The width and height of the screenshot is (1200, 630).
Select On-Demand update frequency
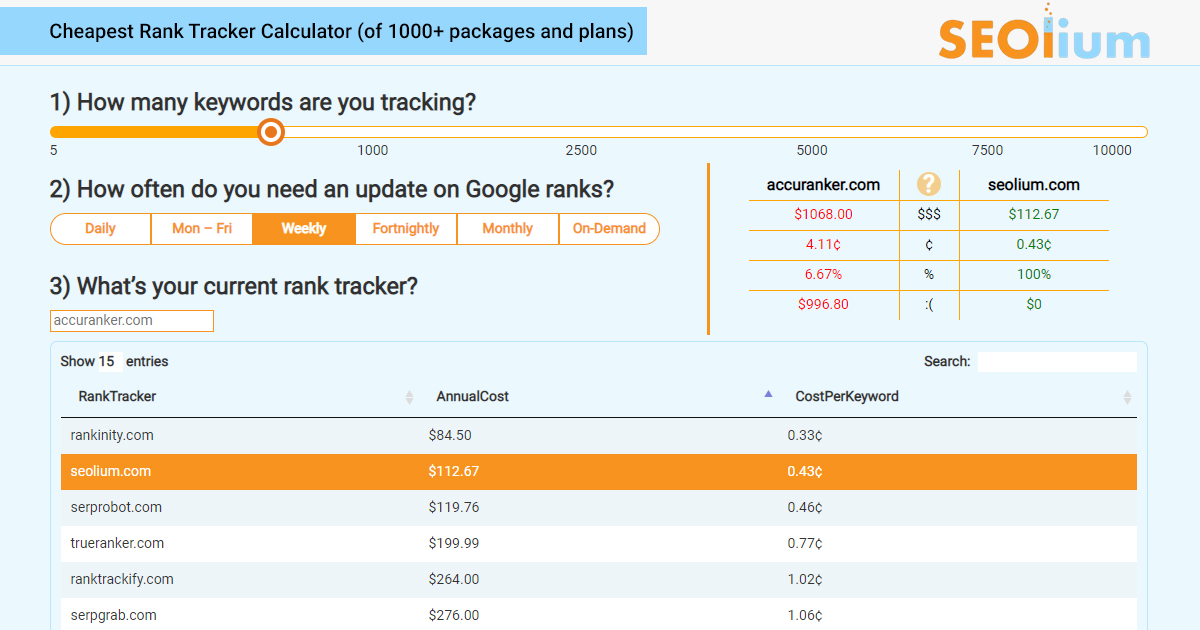[609, 229]
